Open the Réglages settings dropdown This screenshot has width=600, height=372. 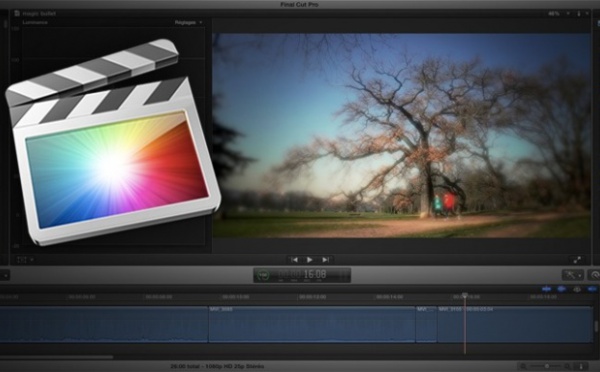click(188, 23)
